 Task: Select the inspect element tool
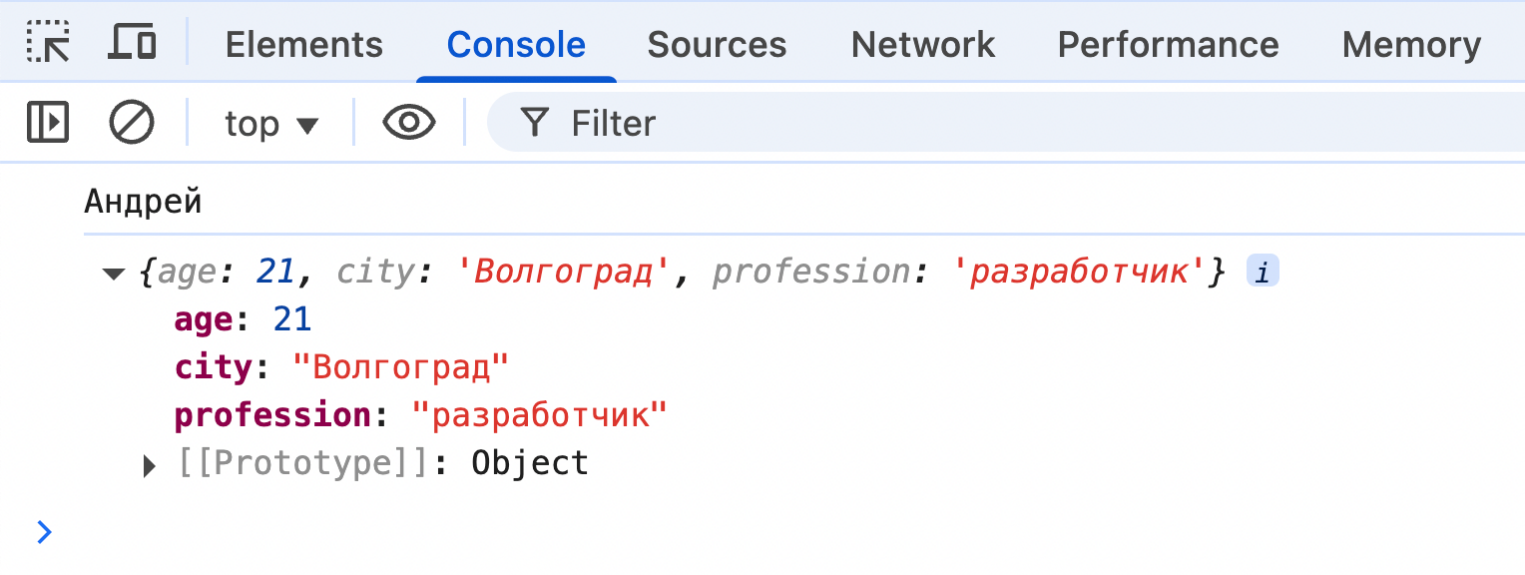[x=48, y=43]
